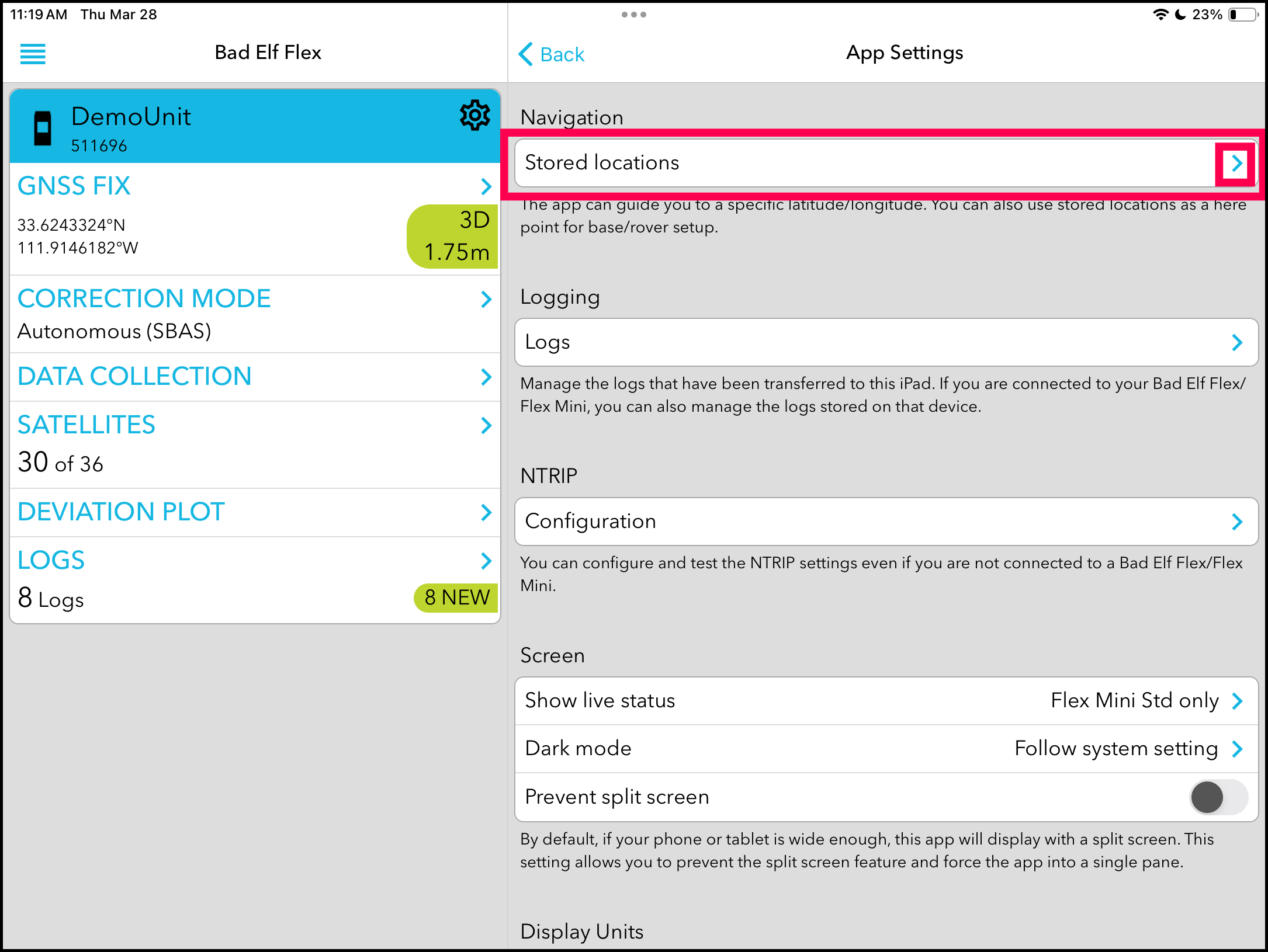
Task: Tap the battery status icon
Action: tap(1242, 15)
